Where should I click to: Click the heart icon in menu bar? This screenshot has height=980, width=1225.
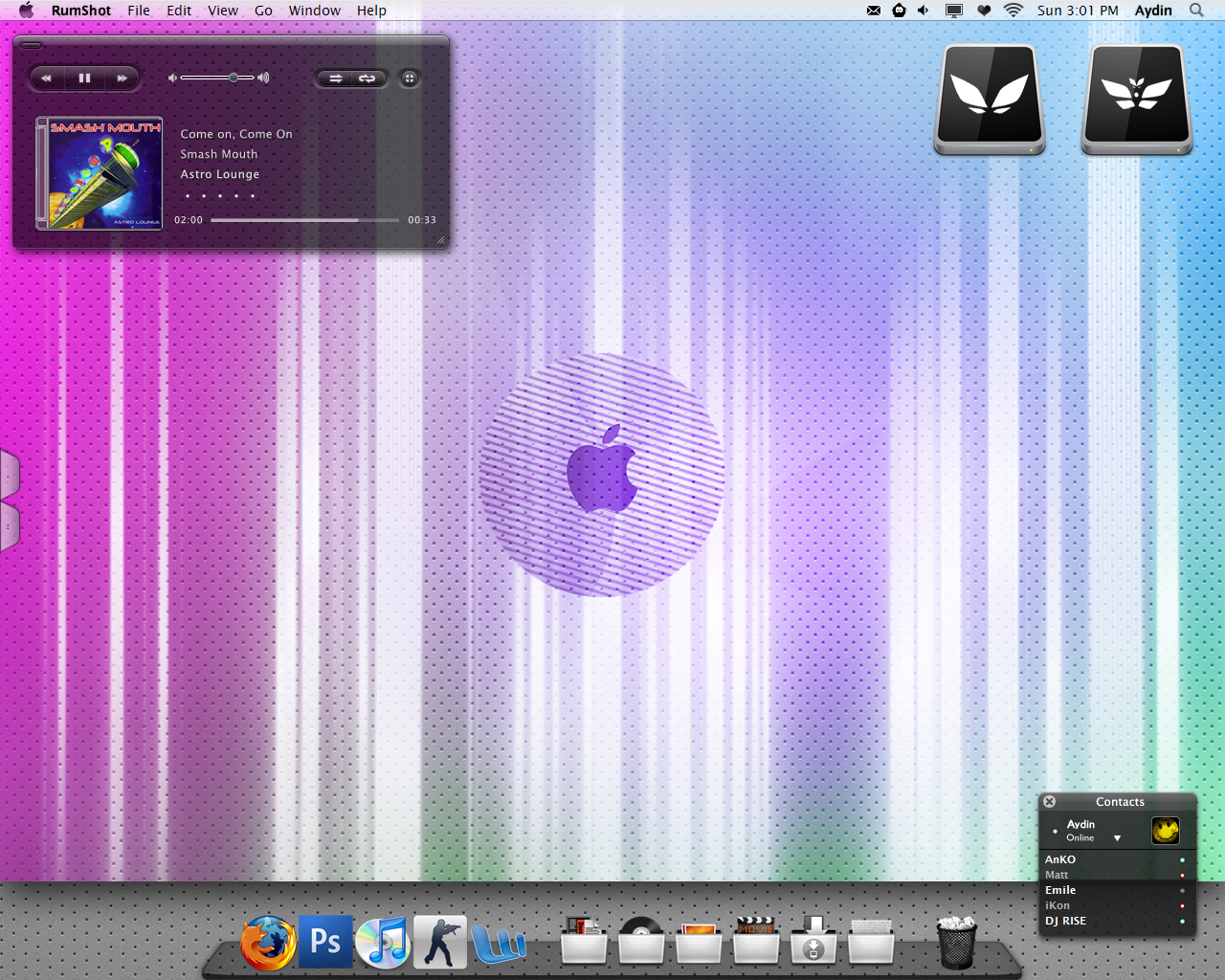tap(984, 11)
